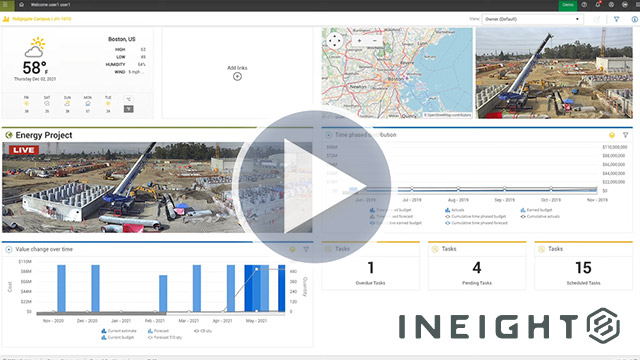Open filter on Value change over time widget

pyautogui.click(x=306, y=249)
